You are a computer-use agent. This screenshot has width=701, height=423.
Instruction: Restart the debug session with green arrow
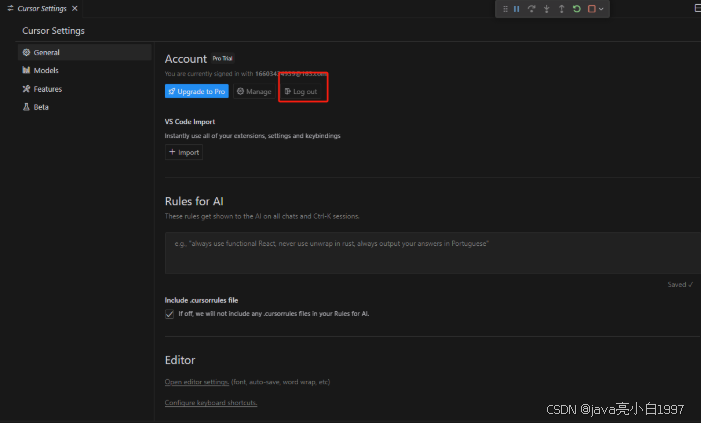[577, 9]
